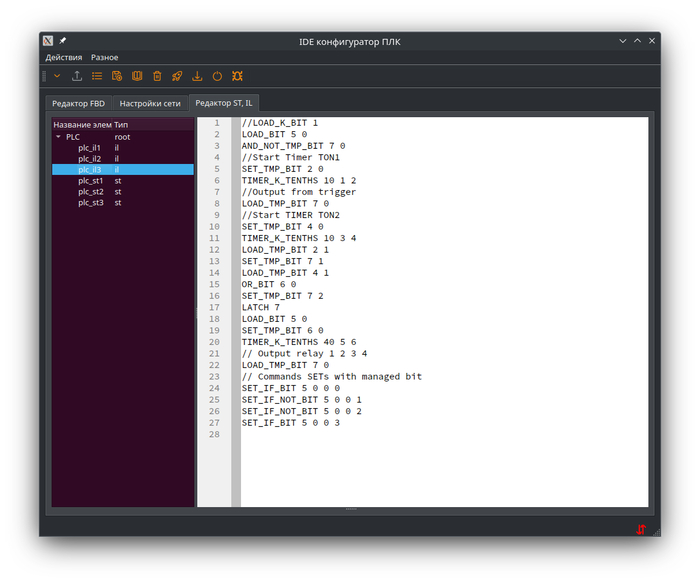Image resolution: width=700 pixels, height=583 pixels.
Task: Click code line SET_IF_BIT 5 0 0 3
Action: click(291, 423)
